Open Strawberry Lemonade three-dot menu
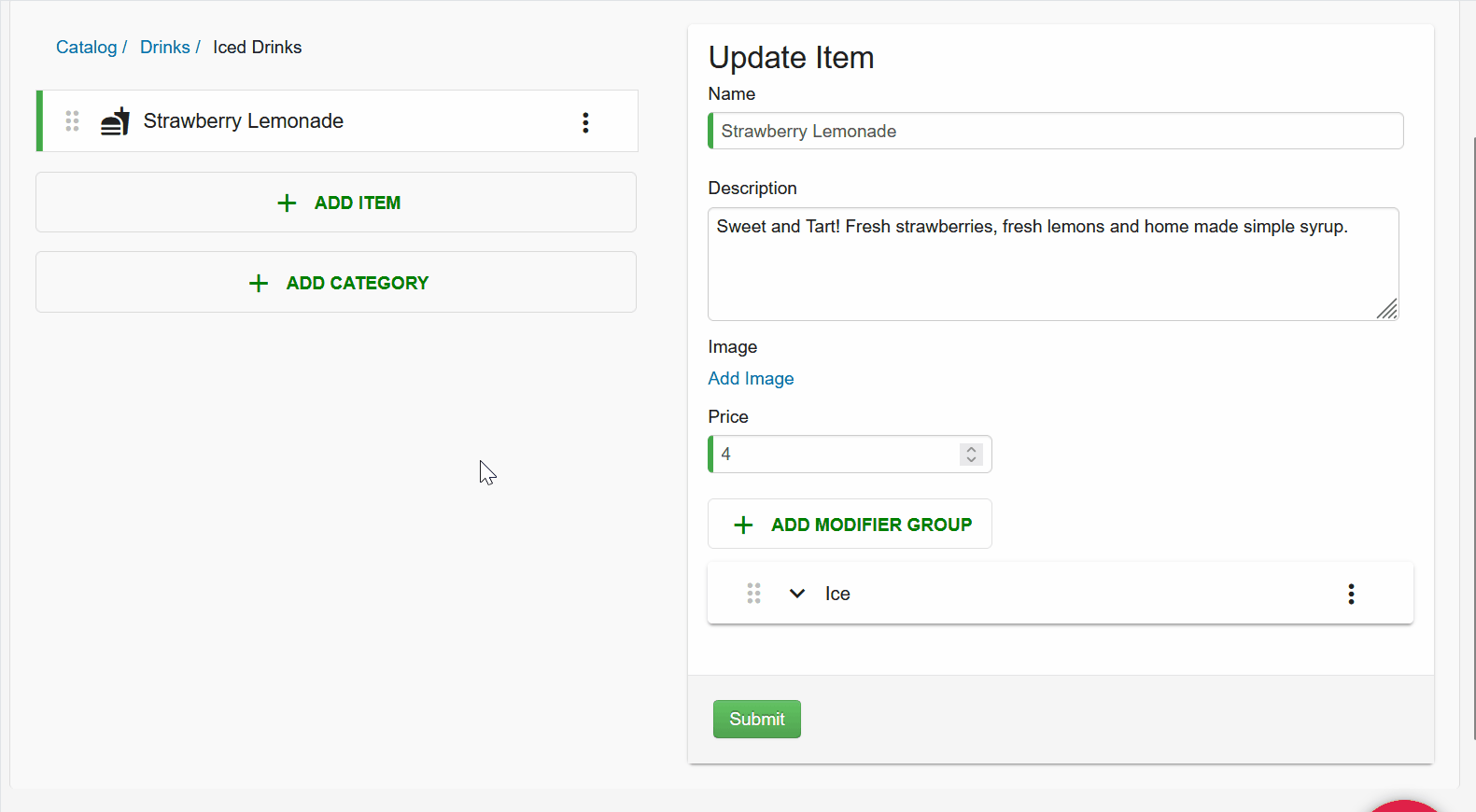 [x=585, y=122]
